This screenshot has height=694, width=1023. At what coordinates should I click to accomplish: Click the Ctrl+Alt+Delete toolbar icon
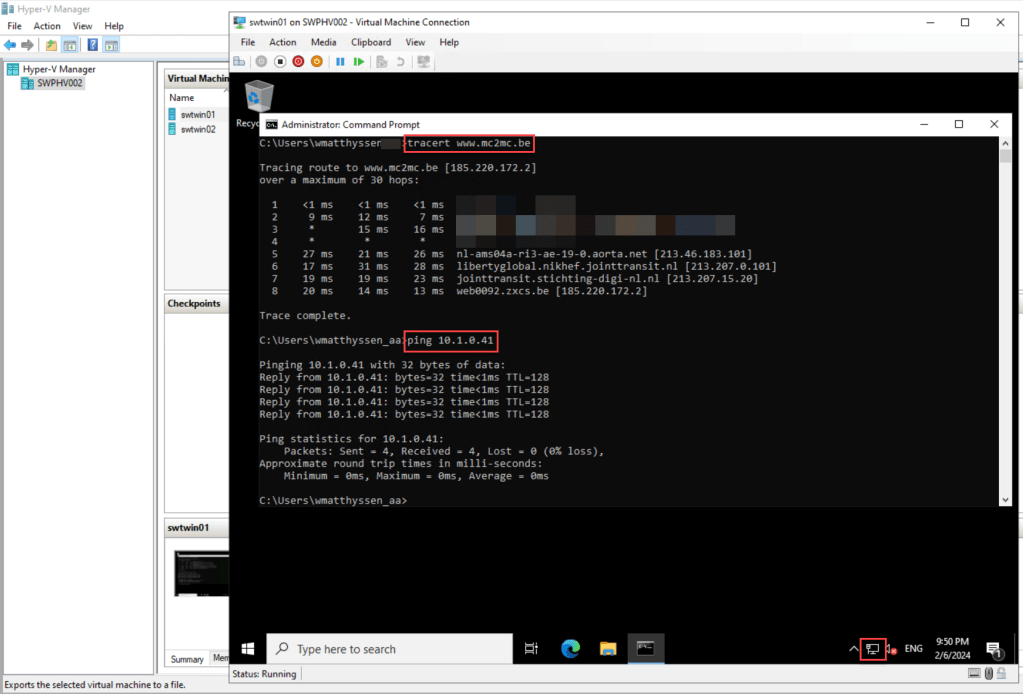239,62
